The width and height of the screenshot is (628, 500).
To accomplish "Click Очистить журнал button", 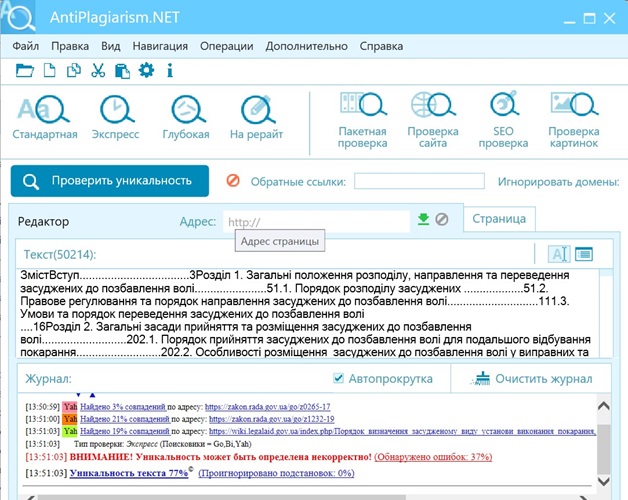I will click(533, 379).
